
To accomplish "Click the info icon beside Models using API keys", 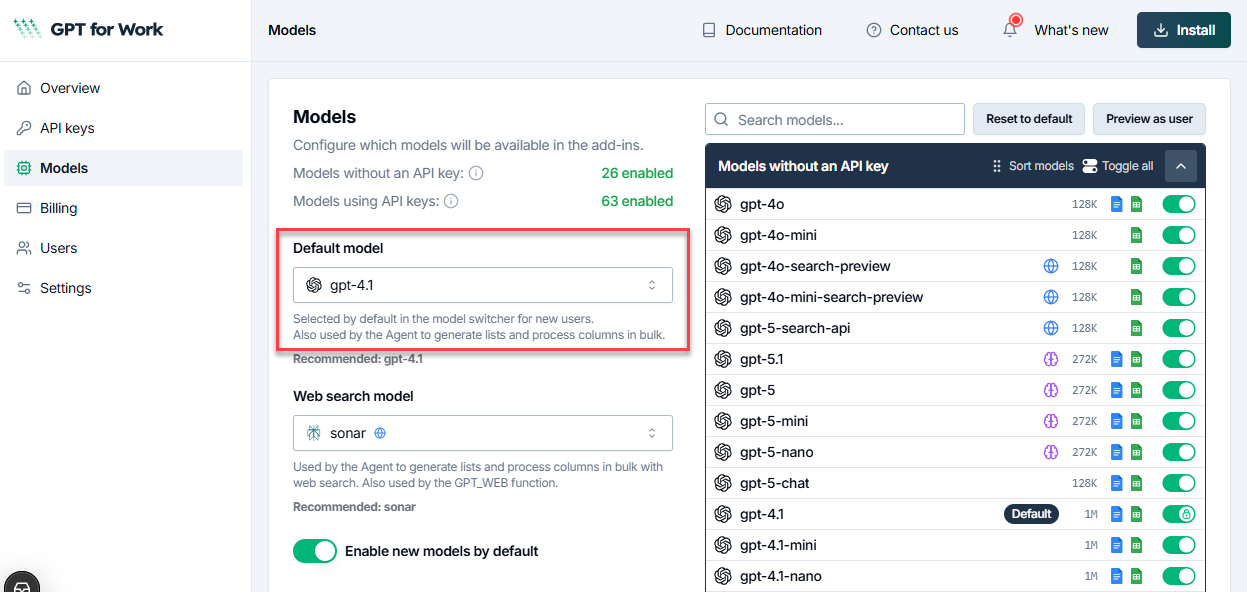I will coord(451,201).
